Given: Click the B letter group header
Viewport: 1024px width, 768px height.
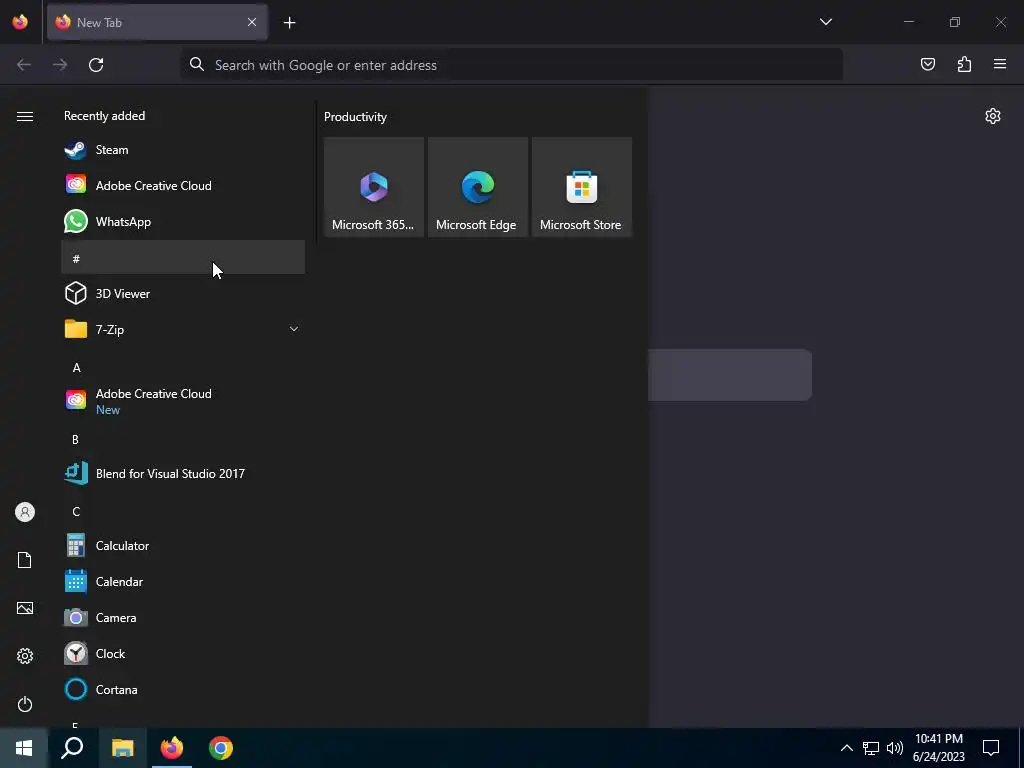Looking at the screenshot, I should (x=183, y=439).
